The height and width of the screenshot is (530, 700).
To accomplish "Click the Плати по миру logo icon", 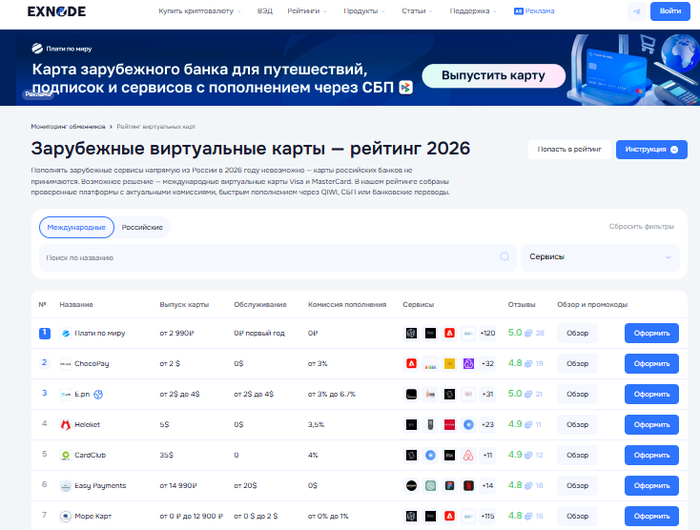I will tap(66, 333).
